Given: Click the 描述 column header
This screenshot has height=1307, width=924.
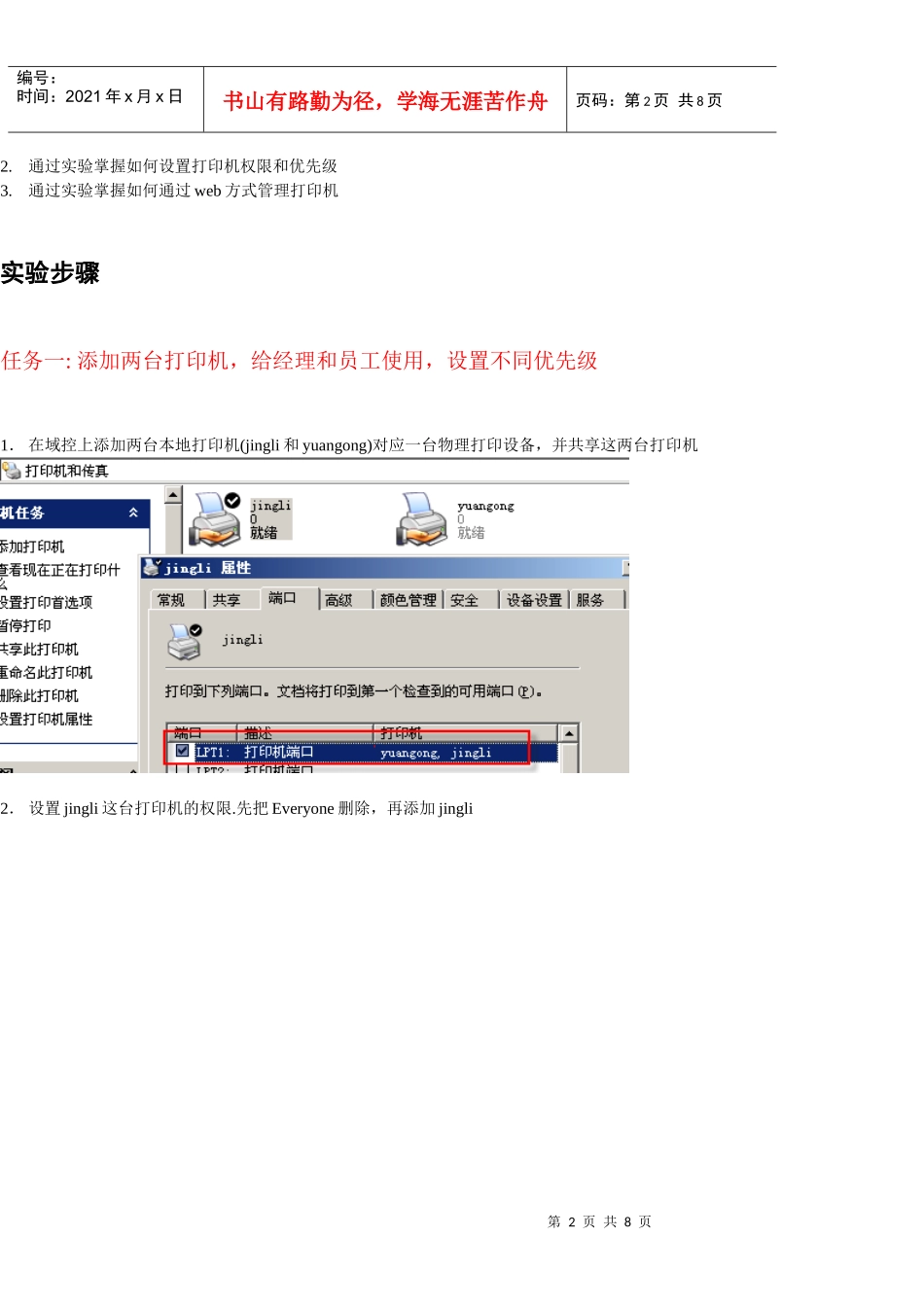Looking at the screenshot, I should [305, 732].
